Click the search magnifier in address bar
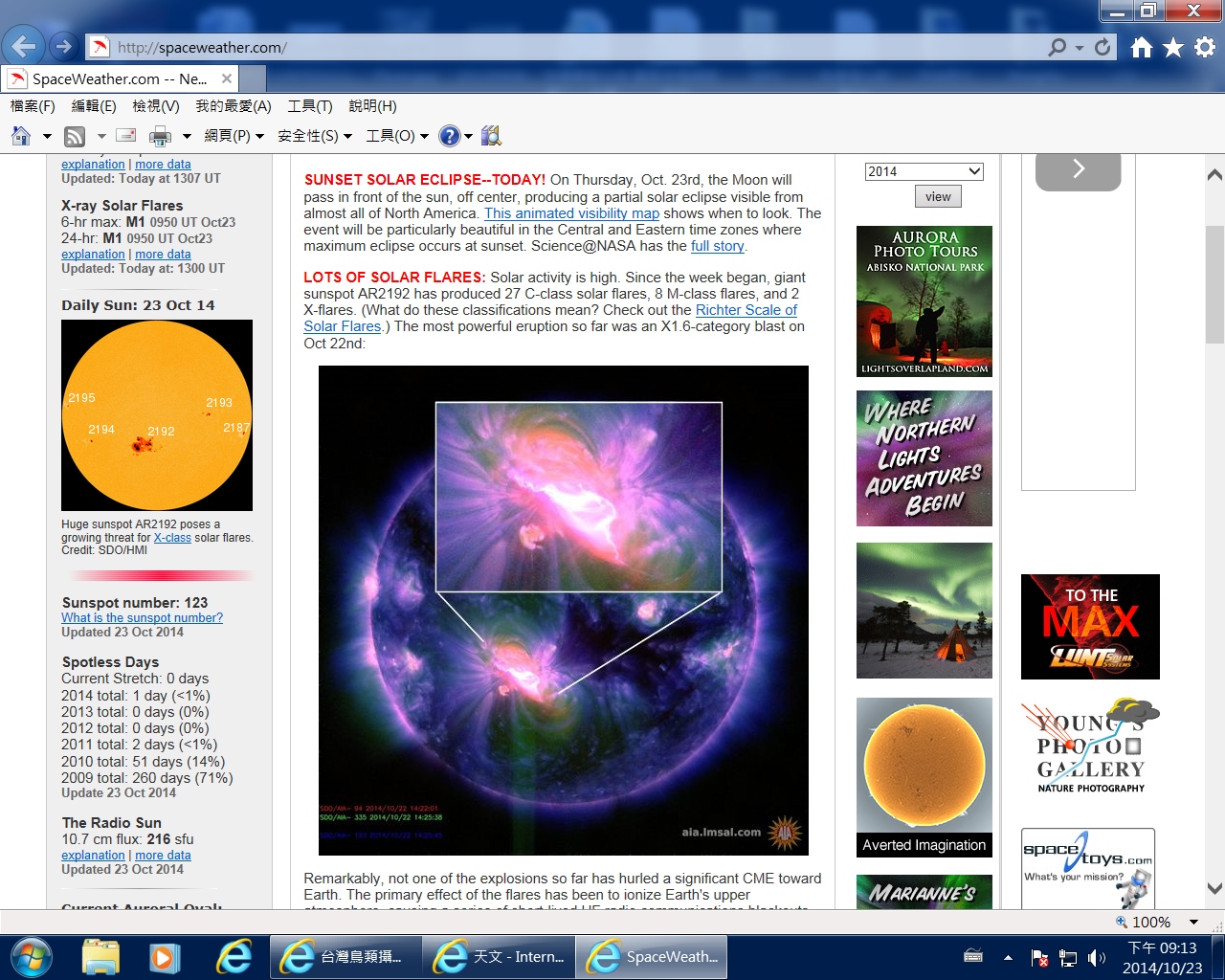1225x980 pixels. tap(1058, 47)
